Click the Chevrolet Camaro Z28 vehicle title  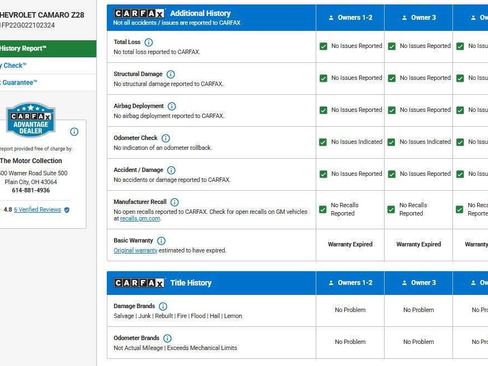[x=42, y=15]
